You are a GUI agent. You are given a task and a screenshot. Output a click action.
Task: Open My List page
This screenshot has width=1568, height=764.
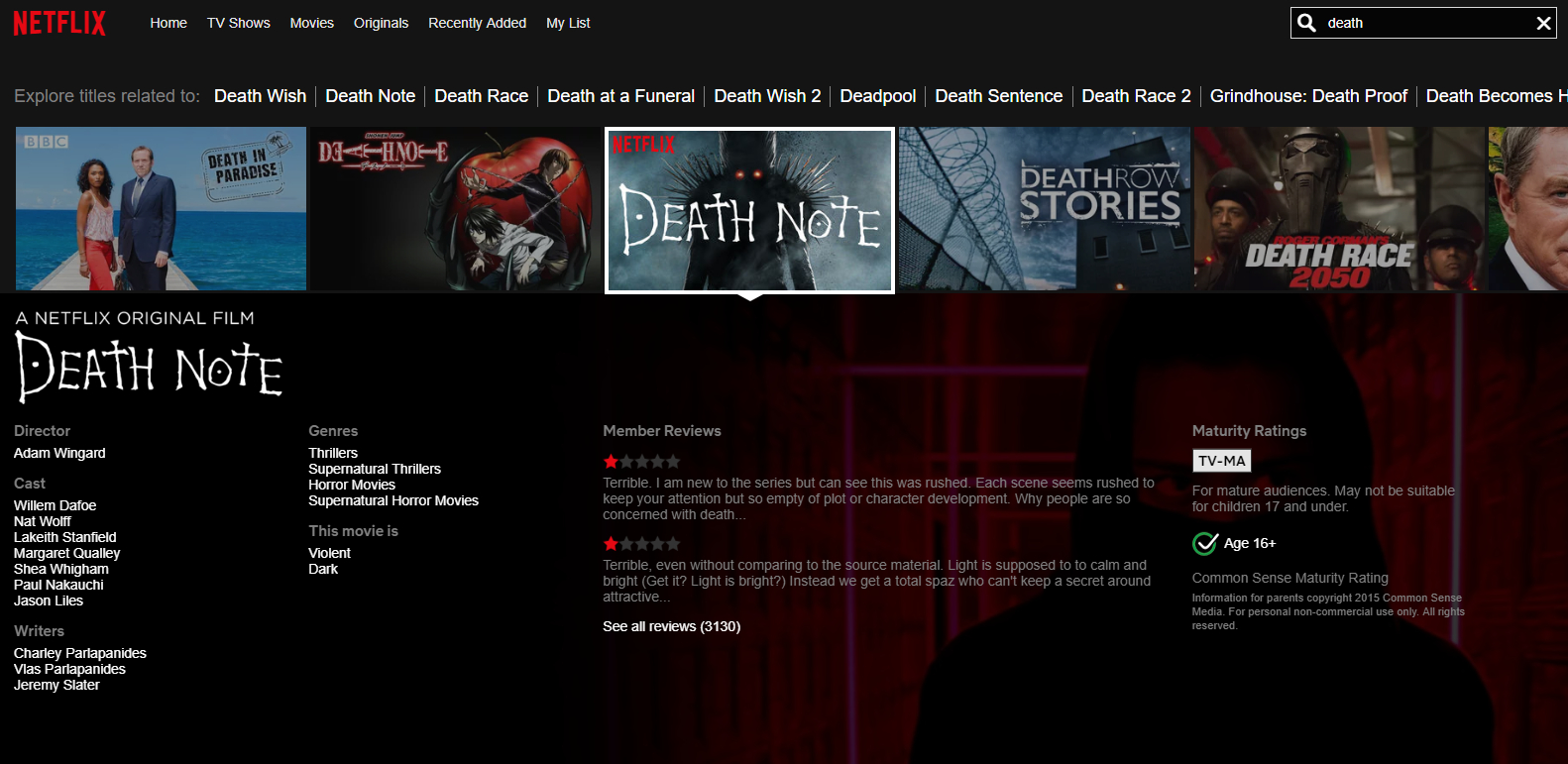(x=568, y=23)
